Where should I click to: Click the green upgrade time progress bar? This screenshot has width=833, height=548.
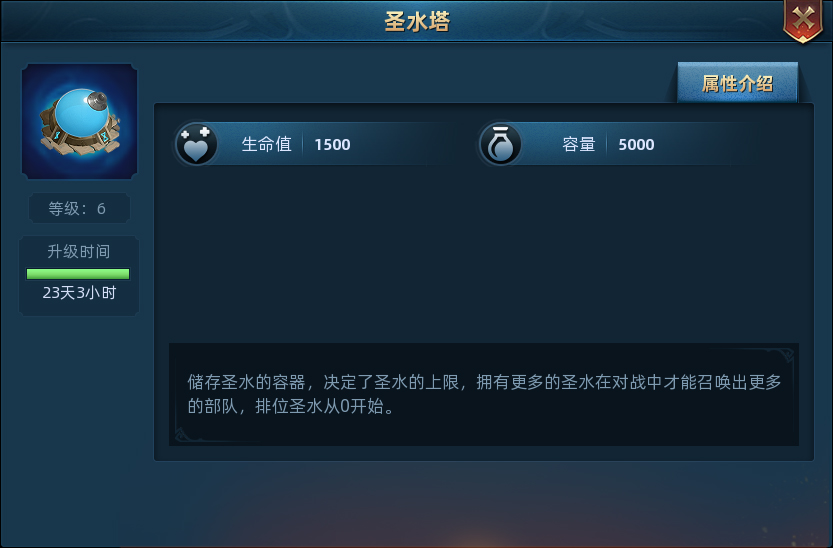click(78, 273)
